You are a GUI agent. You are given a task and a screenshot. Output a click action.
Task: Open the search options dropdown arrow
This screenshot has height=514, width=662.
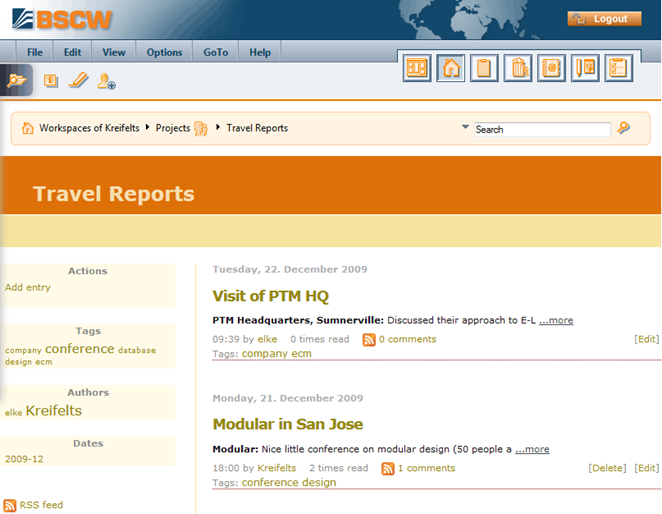[x=465, y=127]
